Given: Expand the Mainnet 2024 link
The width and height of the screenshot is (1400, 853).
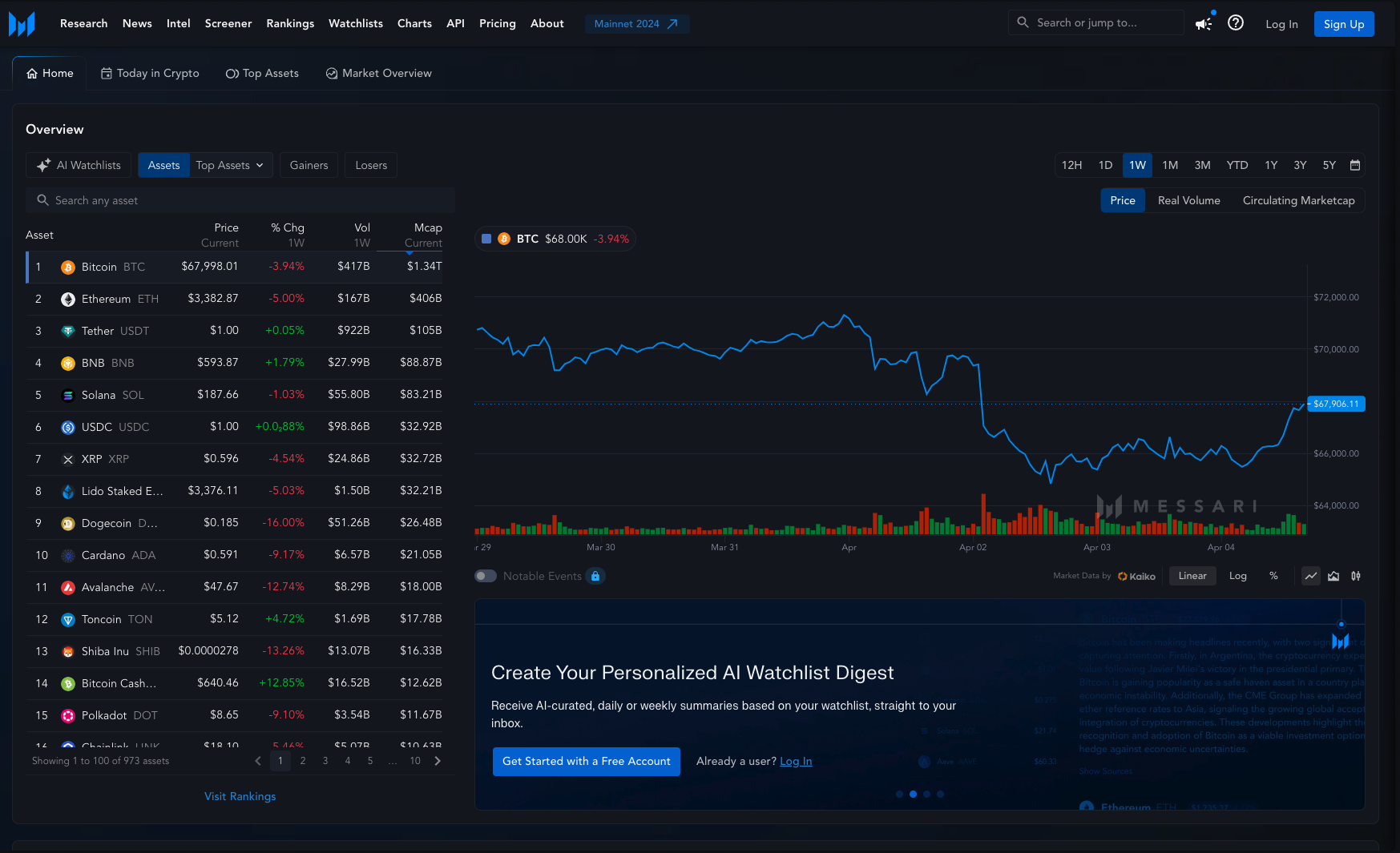Looking at the screenshot, I should (637, 23).
